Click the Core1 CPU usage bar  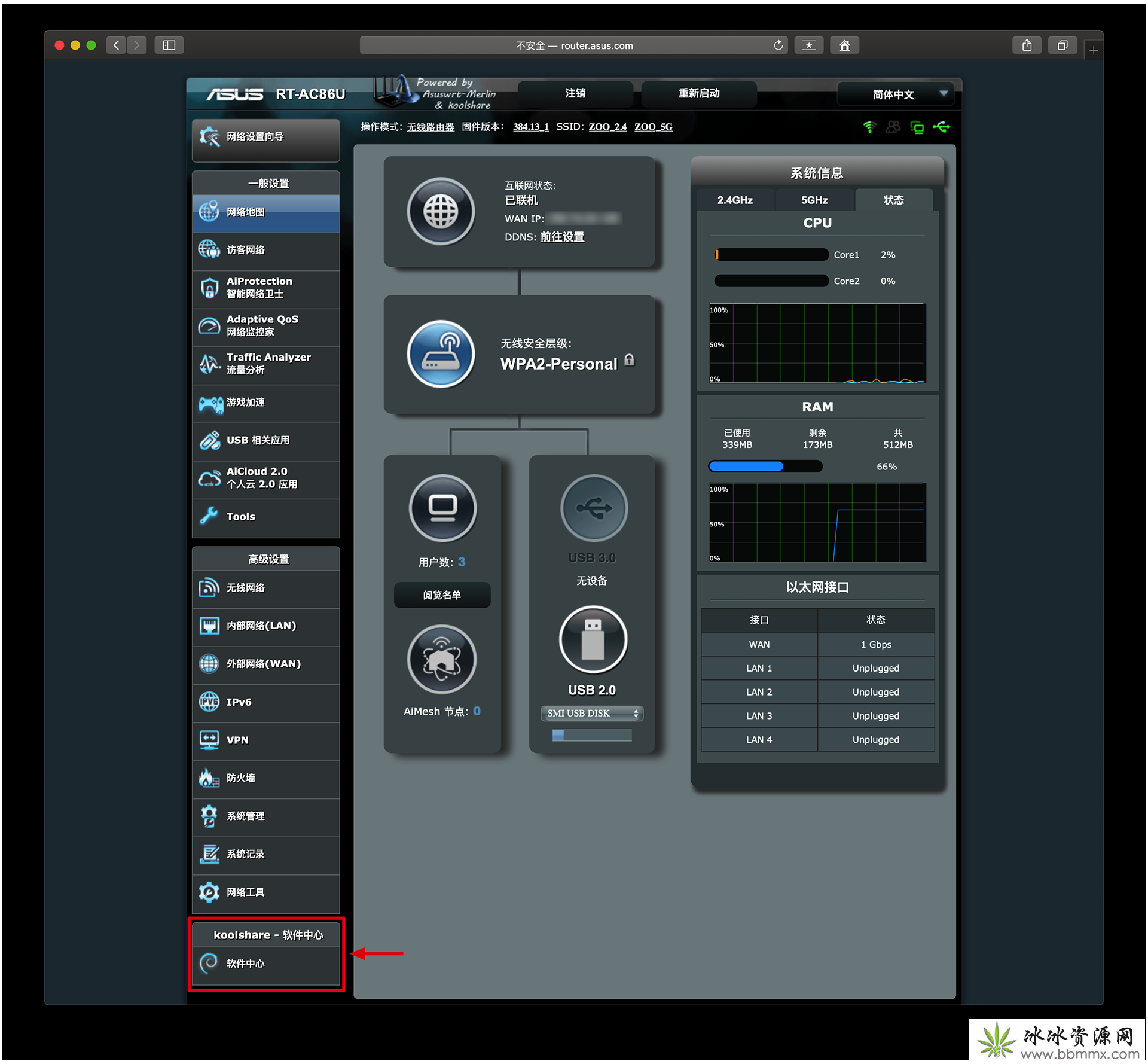pyautogui.click(x=771, y=255)
